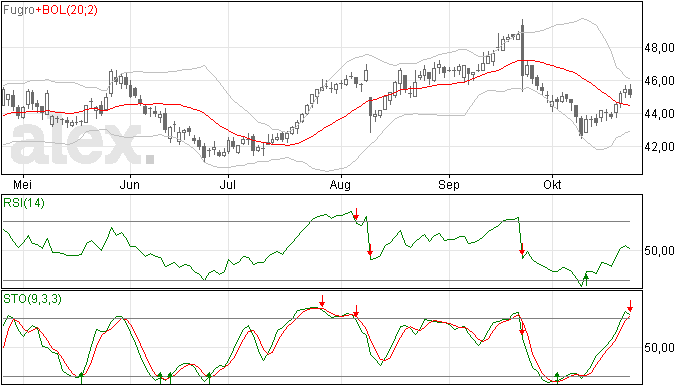The width and height of the screenshot is (690, 387).
Task: Click the Sep month label
Action: (449, 185)
